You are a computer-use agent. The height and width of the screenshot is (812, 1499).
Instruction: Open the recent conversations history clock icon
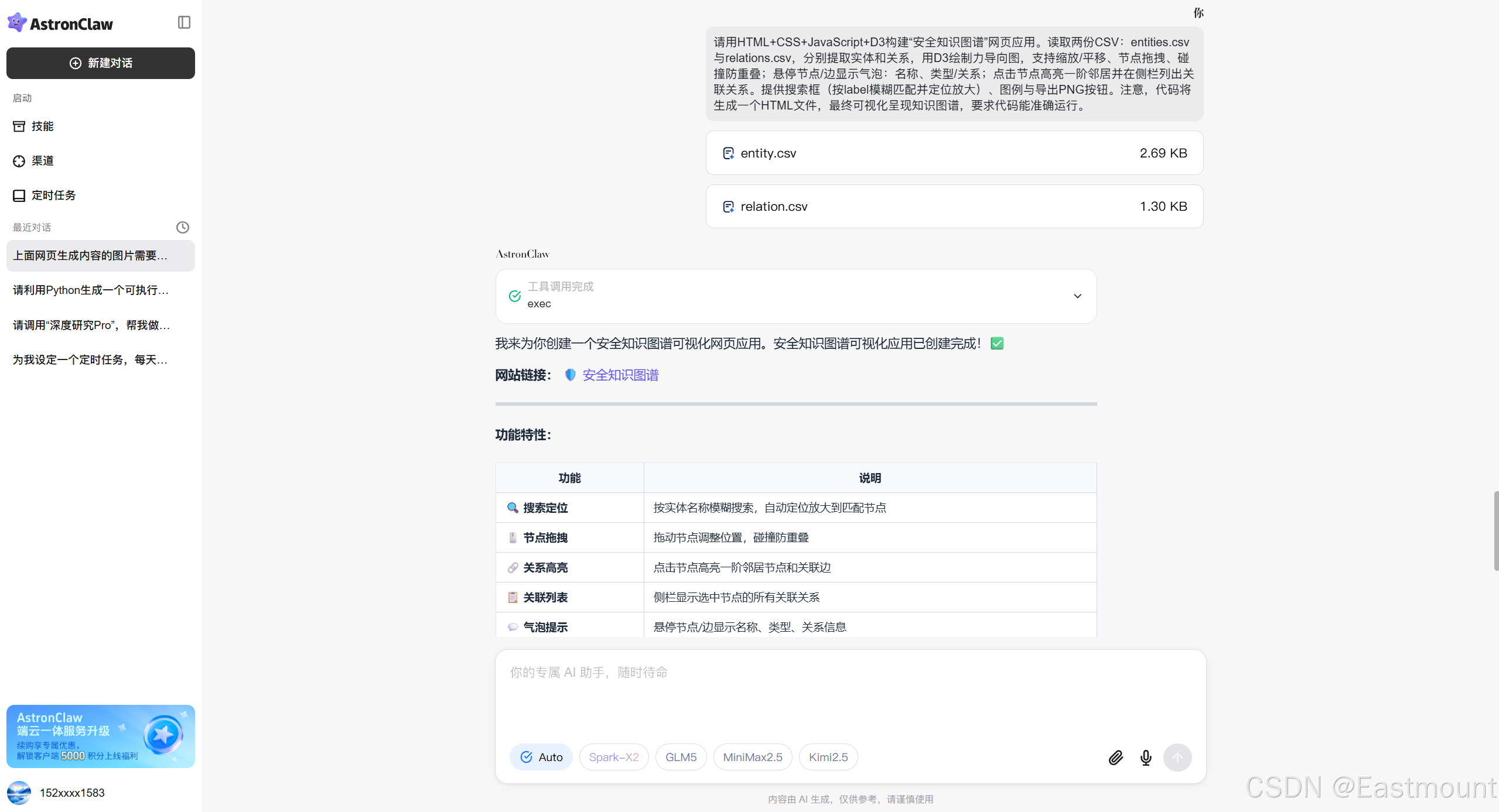click(x=183, y=227)
